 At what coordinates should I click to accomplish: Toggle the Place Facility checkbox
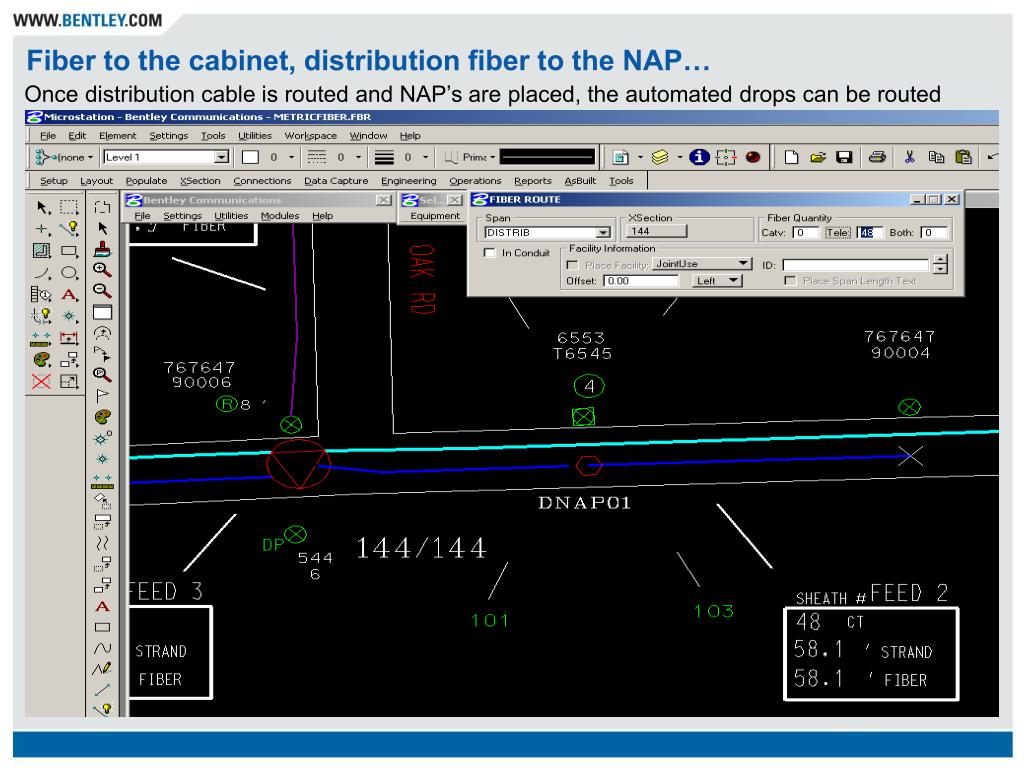tap(573, 264)
